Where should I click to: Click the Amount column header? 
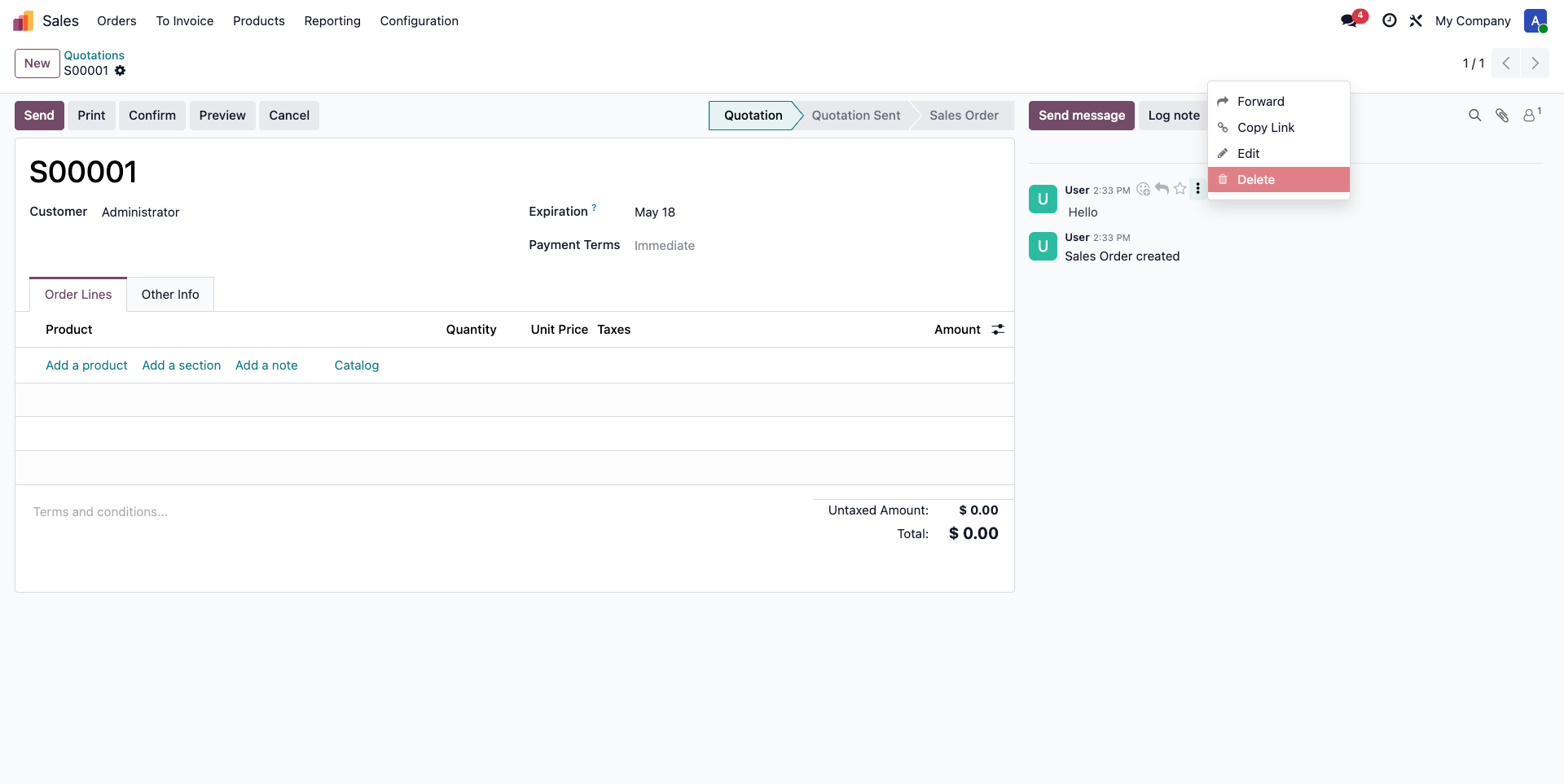[957, 330]
